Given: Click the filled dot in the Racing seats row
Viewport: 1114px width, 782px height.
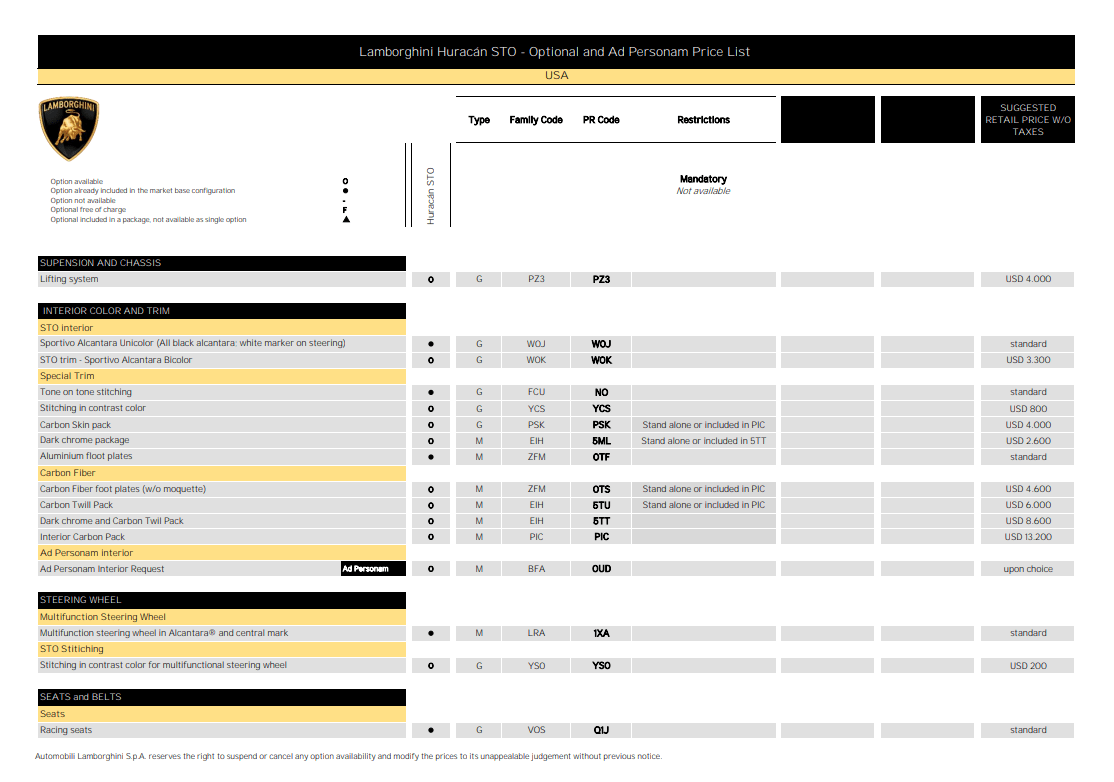Looking at the screenshot, I should click(431, 730).
